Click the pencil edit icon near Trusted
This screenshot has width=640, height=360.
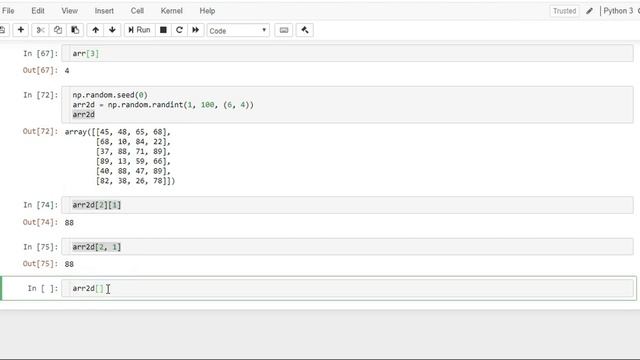point(589,11)
